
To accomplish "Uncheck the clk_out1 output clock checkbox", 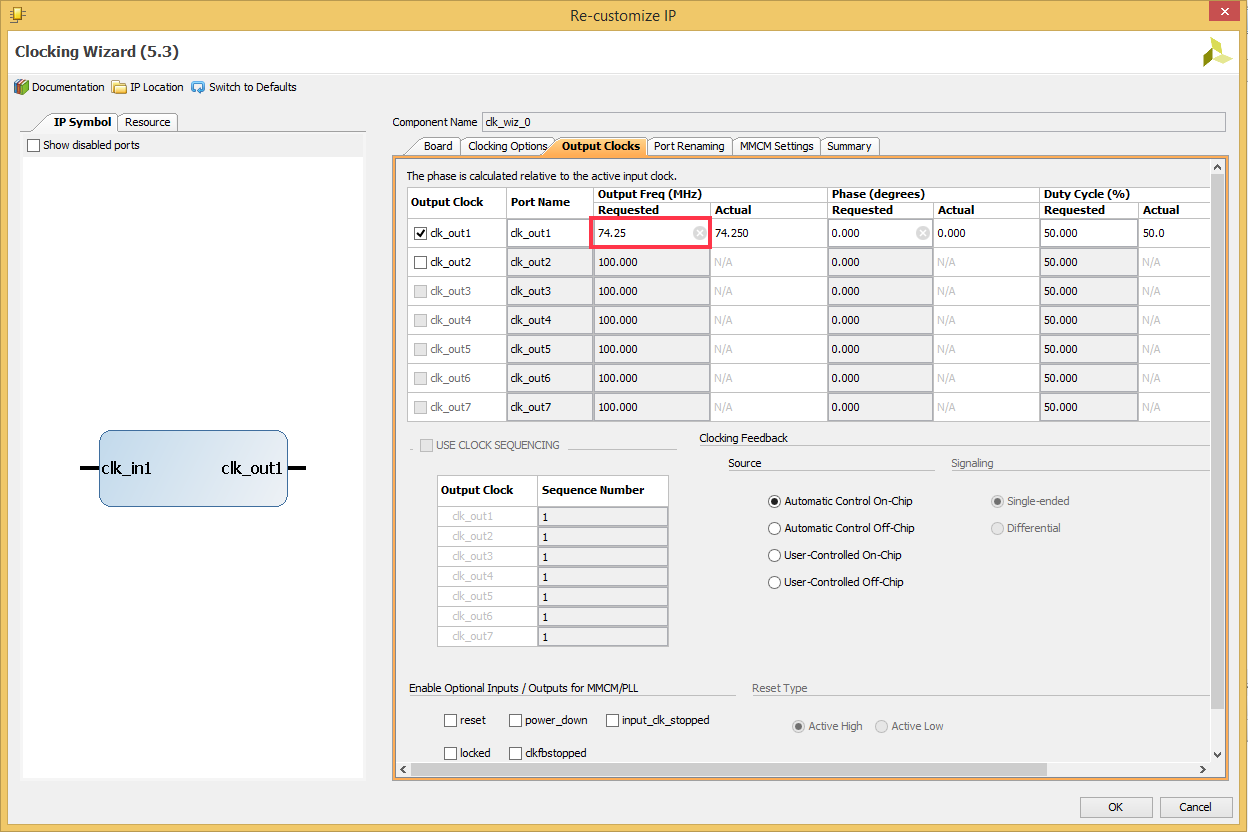I will tap(421, 233).
